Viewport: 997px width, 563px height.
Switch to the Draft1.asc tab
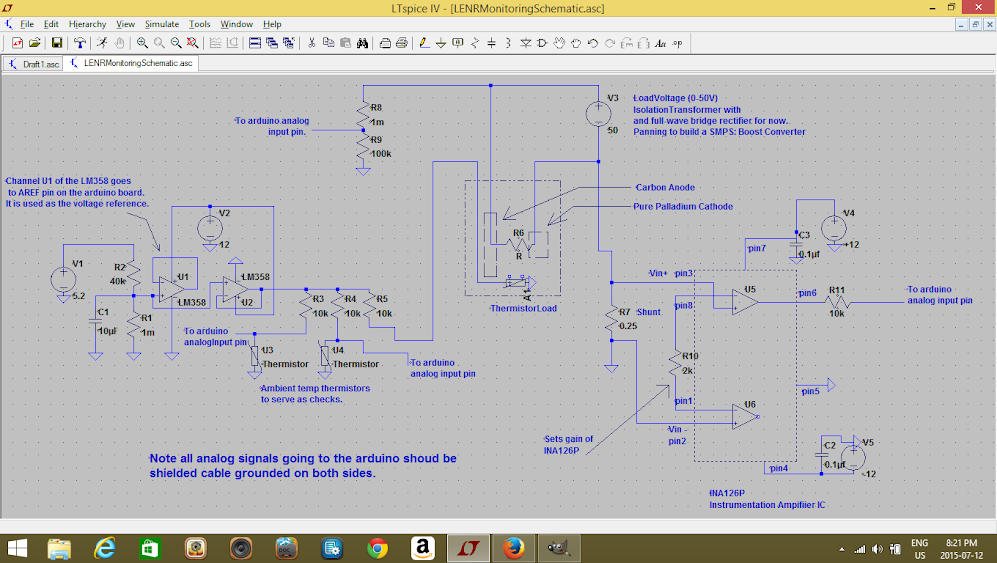point(34,64)
